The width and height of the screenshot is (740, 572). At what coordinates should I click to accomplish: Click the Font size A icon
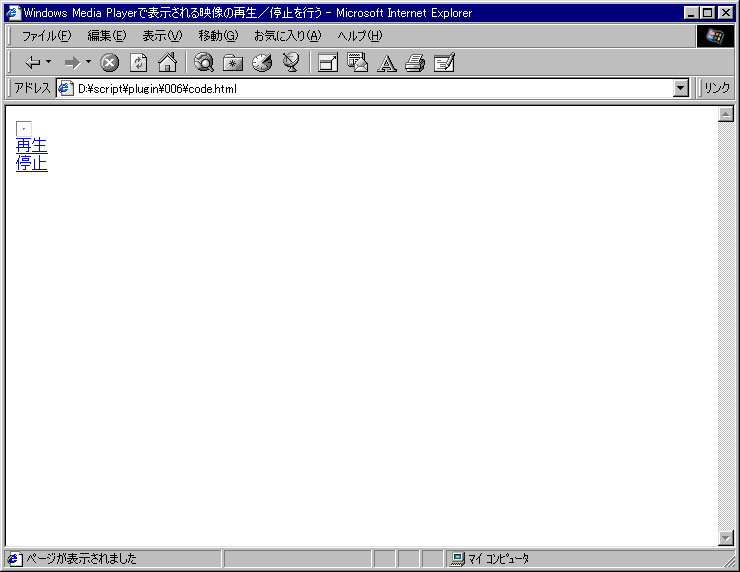click(x=387, y=63)
